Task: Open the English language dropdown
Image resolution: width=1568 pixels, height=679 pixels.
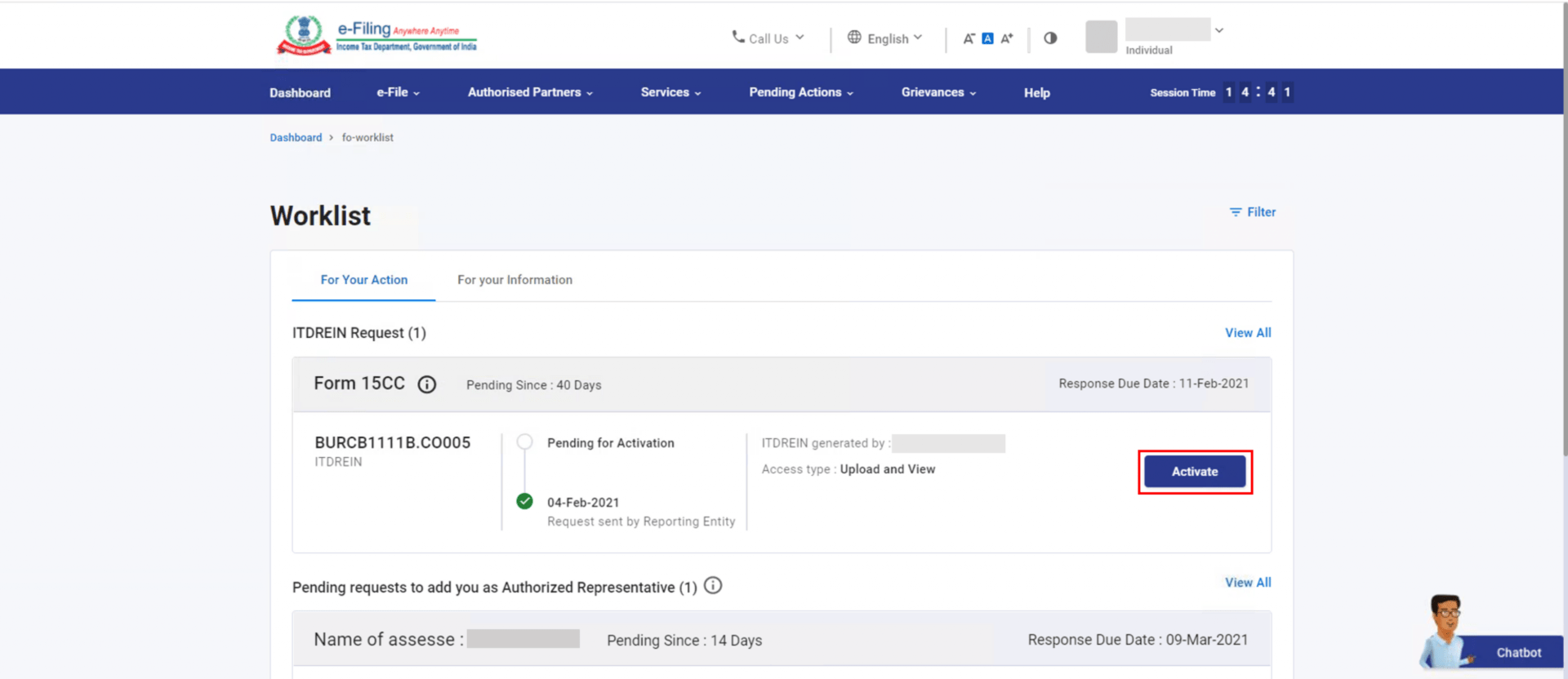Action: [x=885, y=38]
